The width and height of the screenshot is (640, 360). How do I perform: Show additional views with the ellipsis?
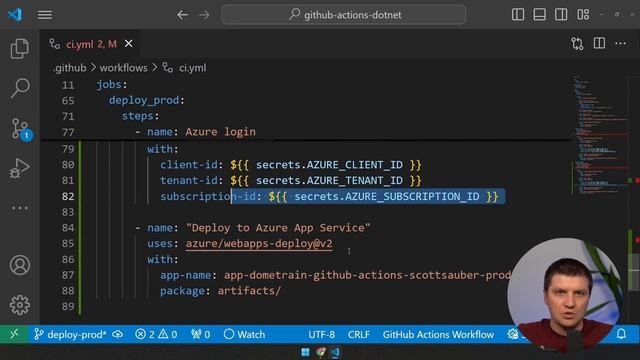(x=20, y=208)
